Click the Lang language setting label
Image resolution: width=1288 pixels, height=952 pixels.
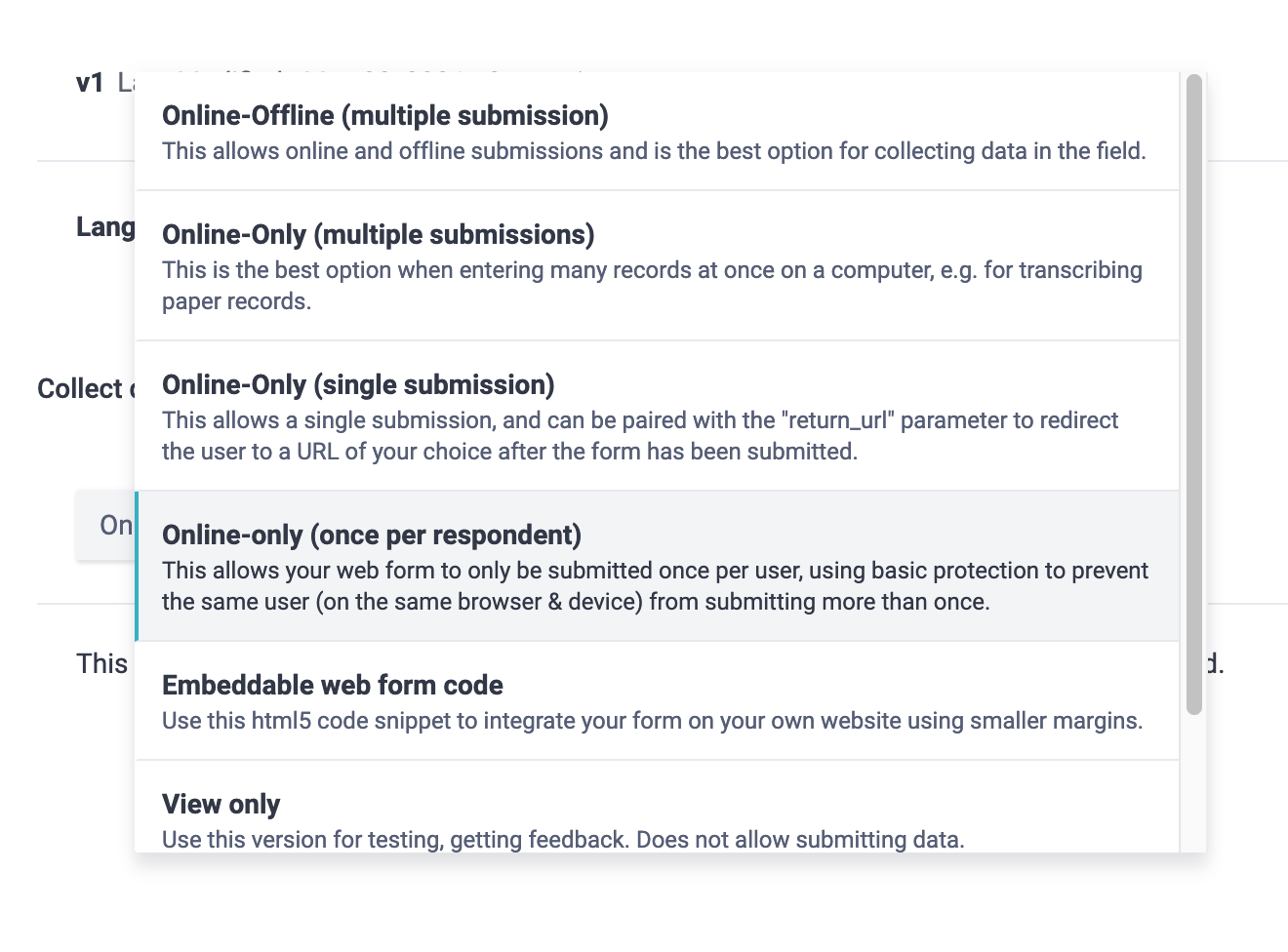pyautogui.click(x=104, y=226)
